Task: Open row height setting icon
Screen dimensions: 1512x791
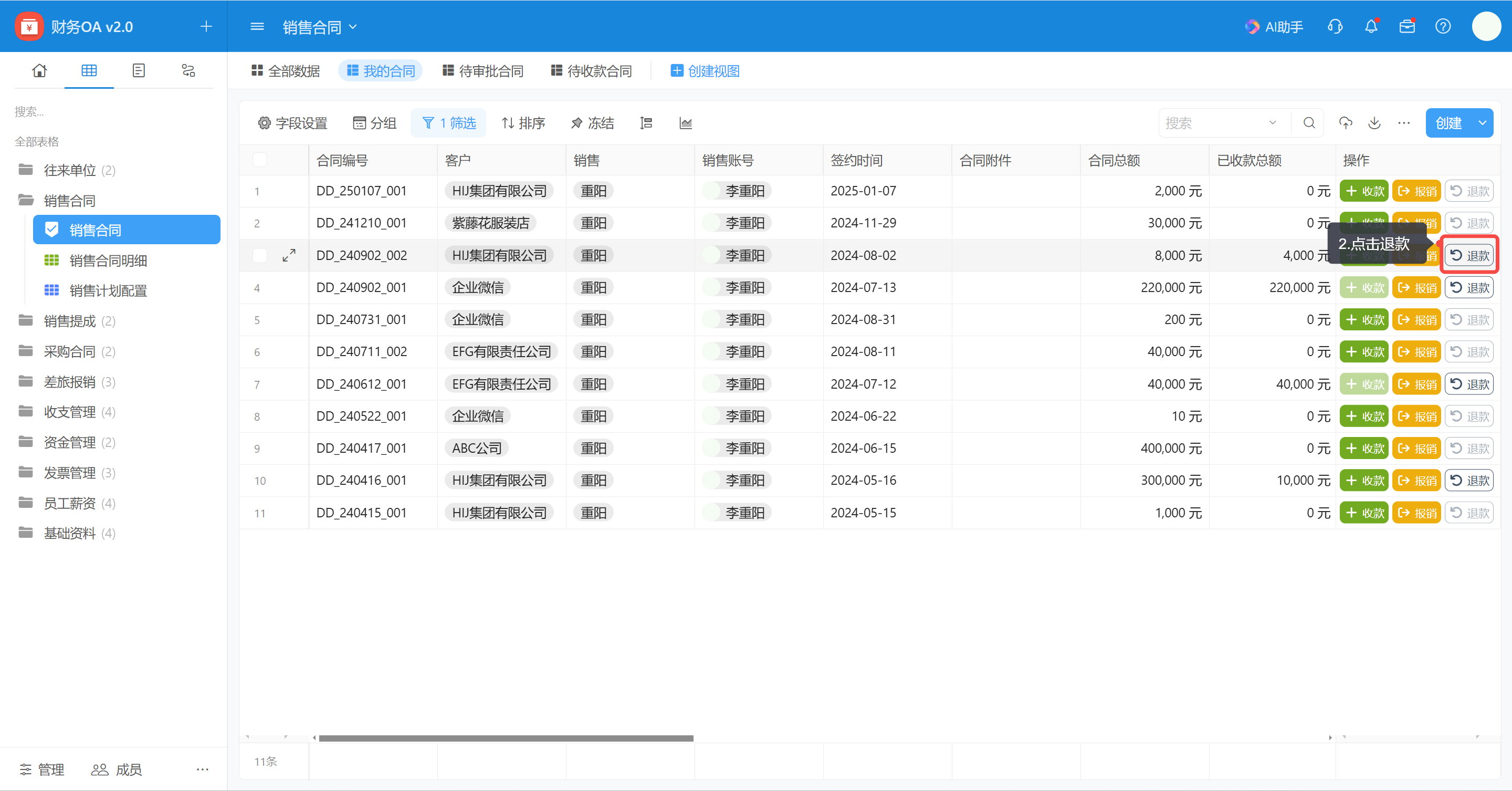Action: pyautogui.click(x=646, y=123)
